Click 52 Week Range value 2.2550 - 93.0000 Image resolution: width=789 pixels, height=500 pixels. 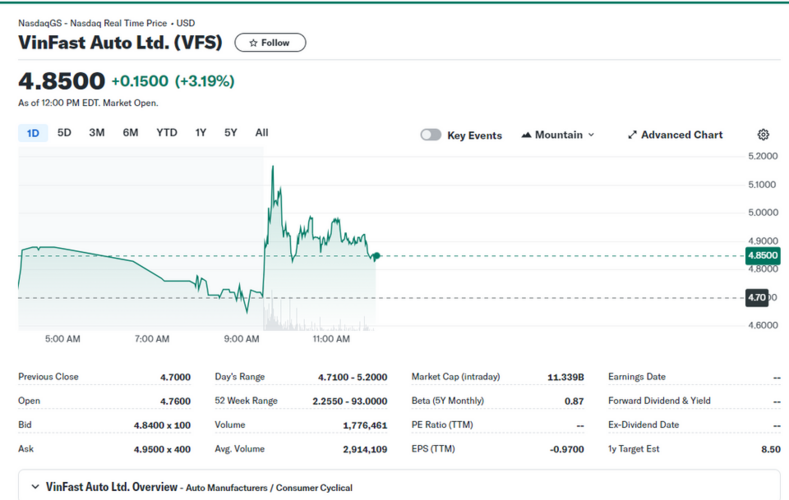(350, 401)
